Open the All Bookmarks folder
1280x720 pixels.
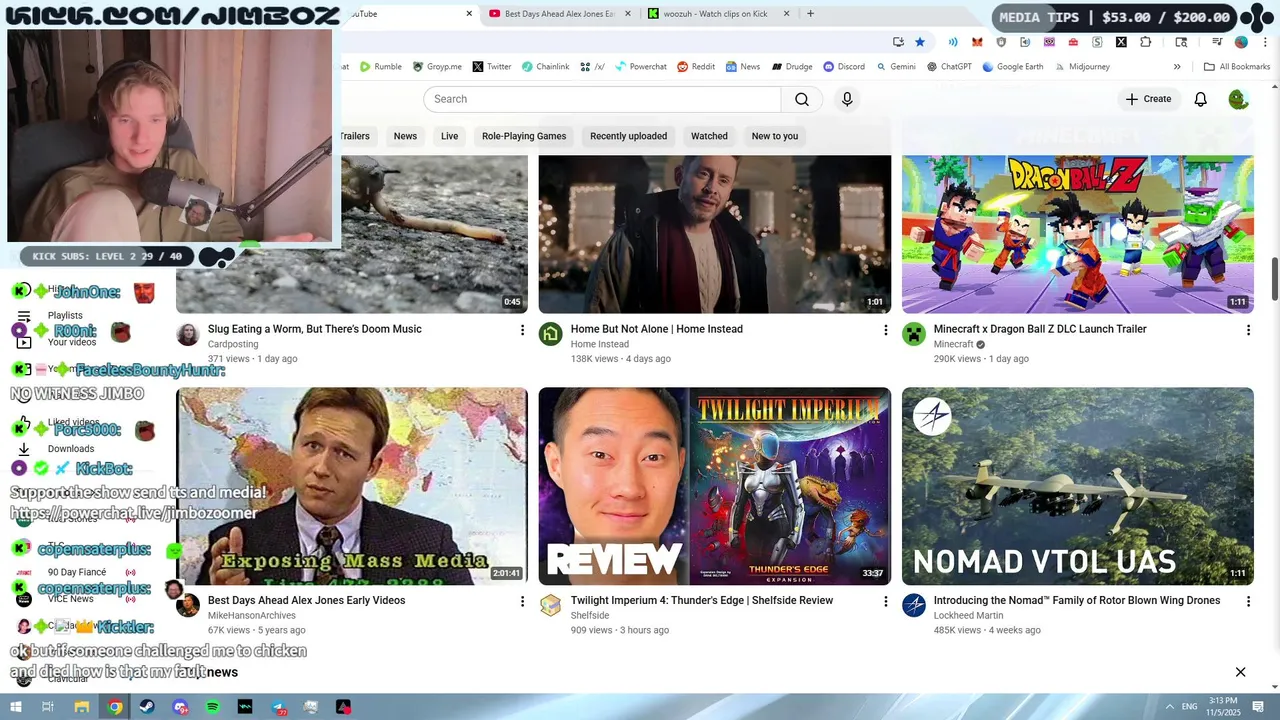click(1237, 67)
